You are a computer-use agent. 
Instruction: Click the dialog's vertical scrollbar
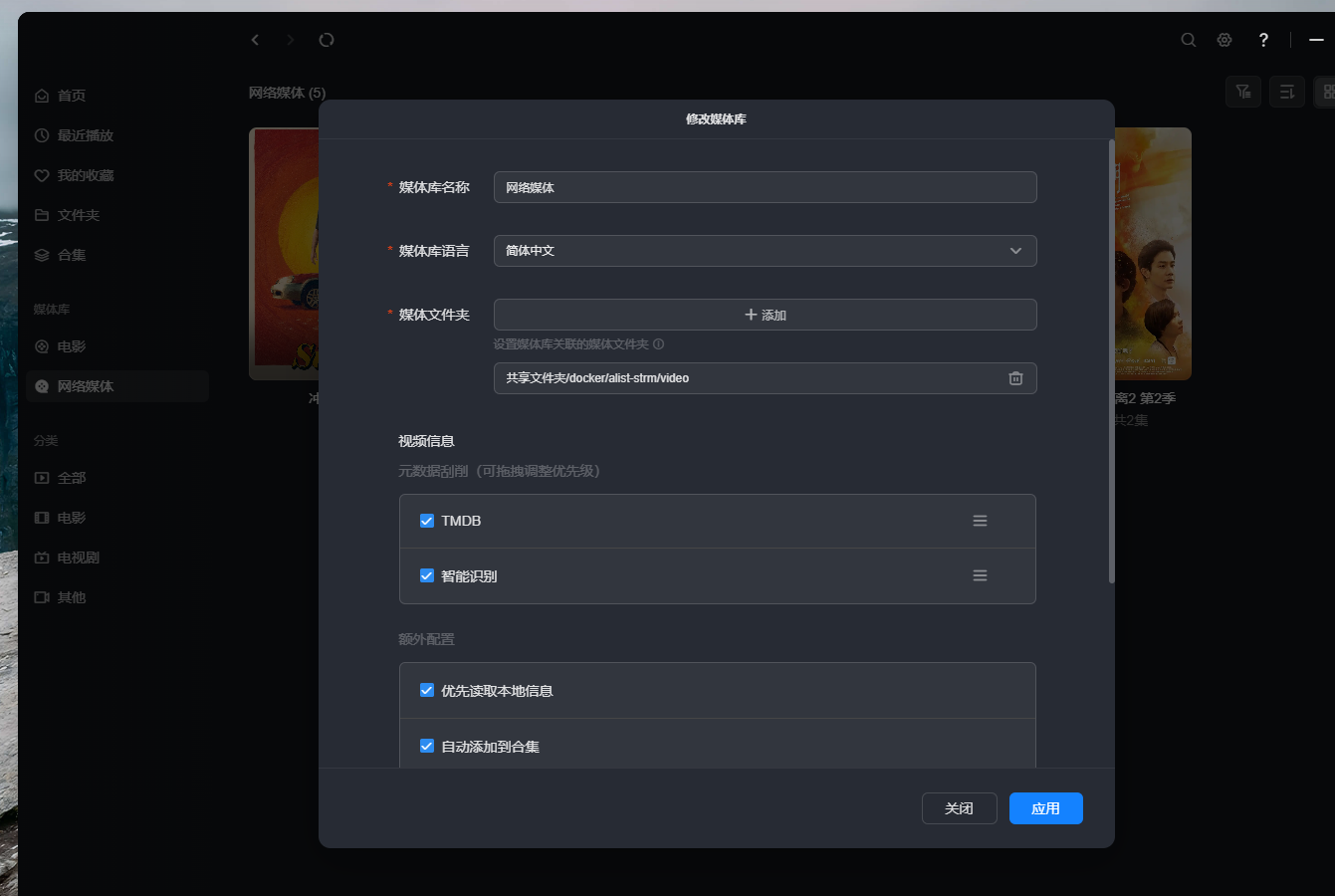pyautogui.click(x=1111, y=360)
